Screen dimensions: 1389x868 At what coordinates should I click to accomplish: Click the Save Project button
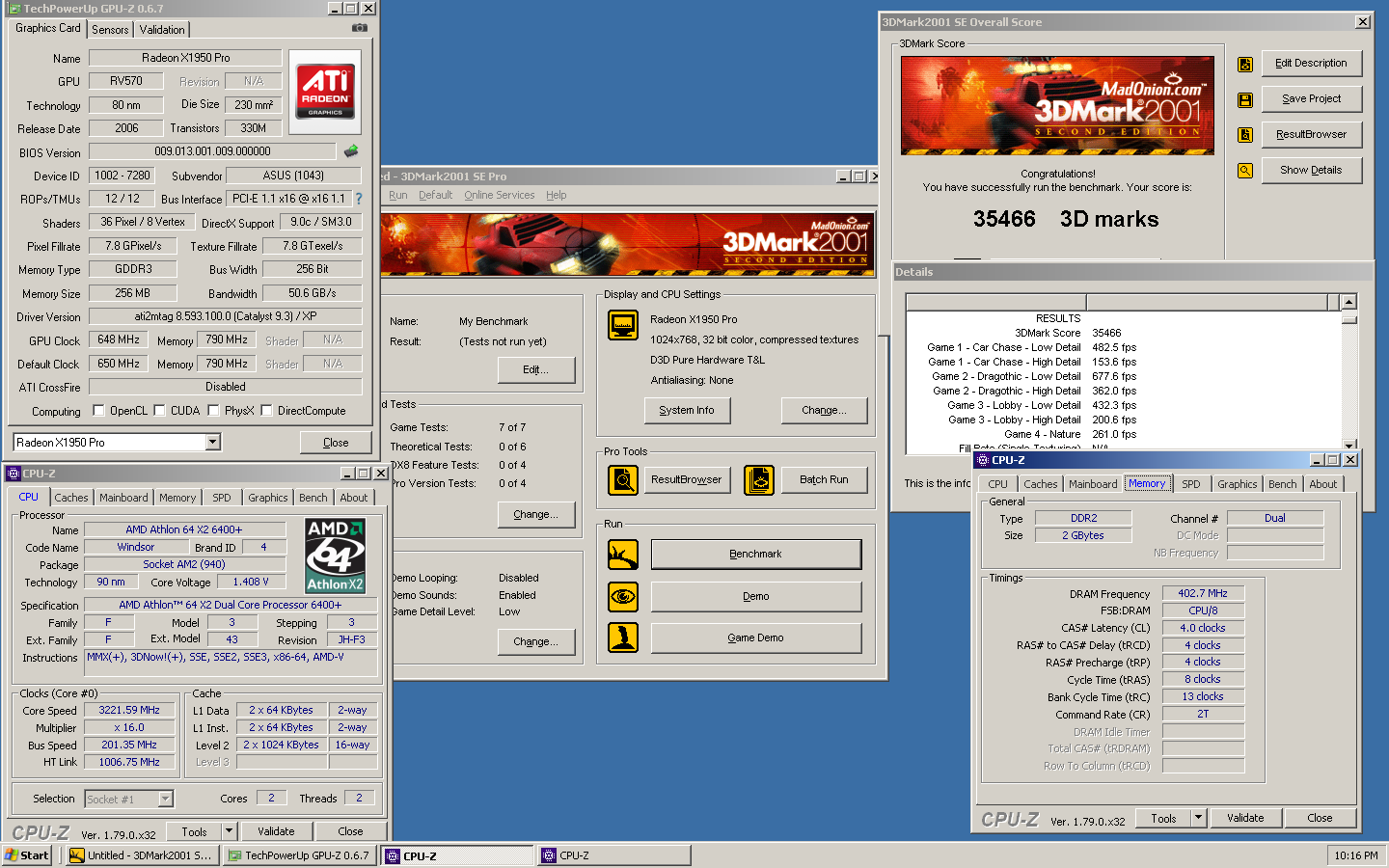(x=1311, y=99)
